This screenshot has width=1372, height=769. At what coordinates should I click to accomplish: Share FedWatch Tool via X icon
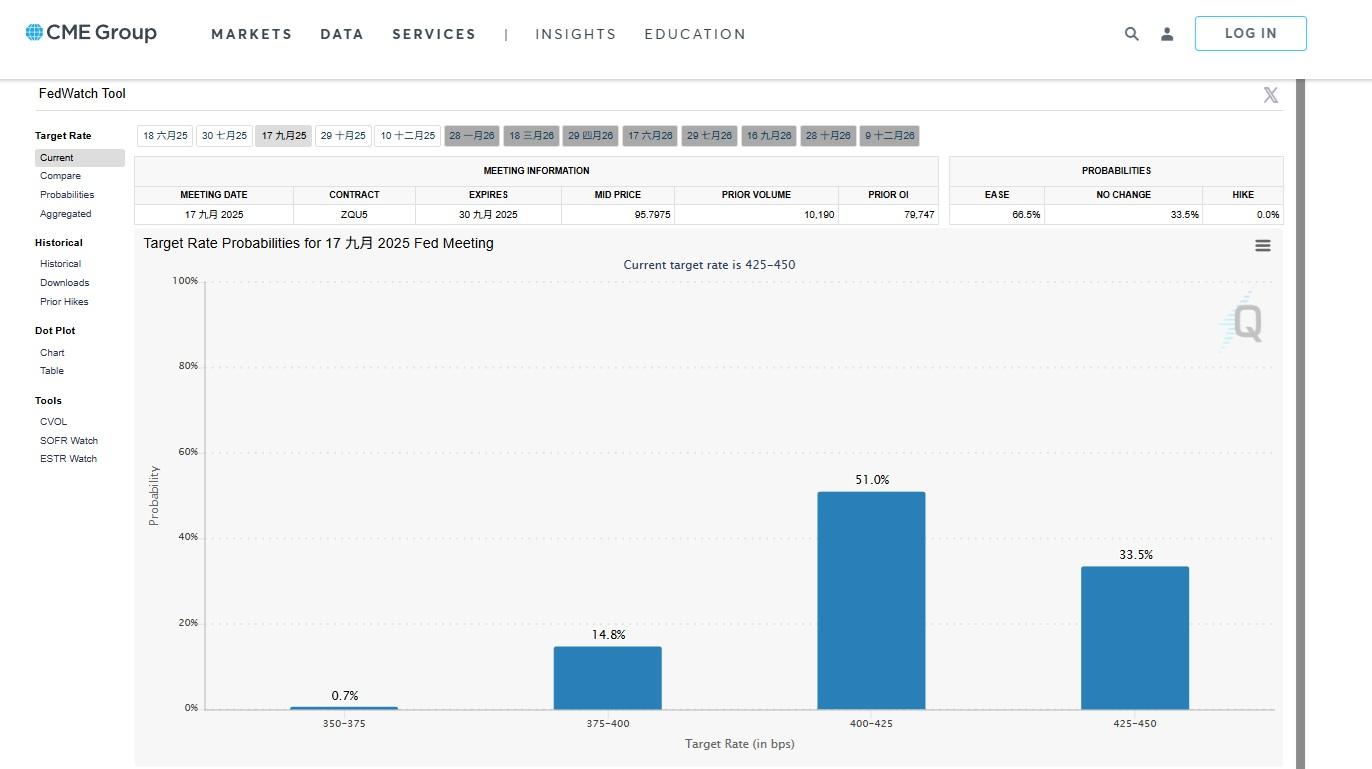(x=1270, y=95)
